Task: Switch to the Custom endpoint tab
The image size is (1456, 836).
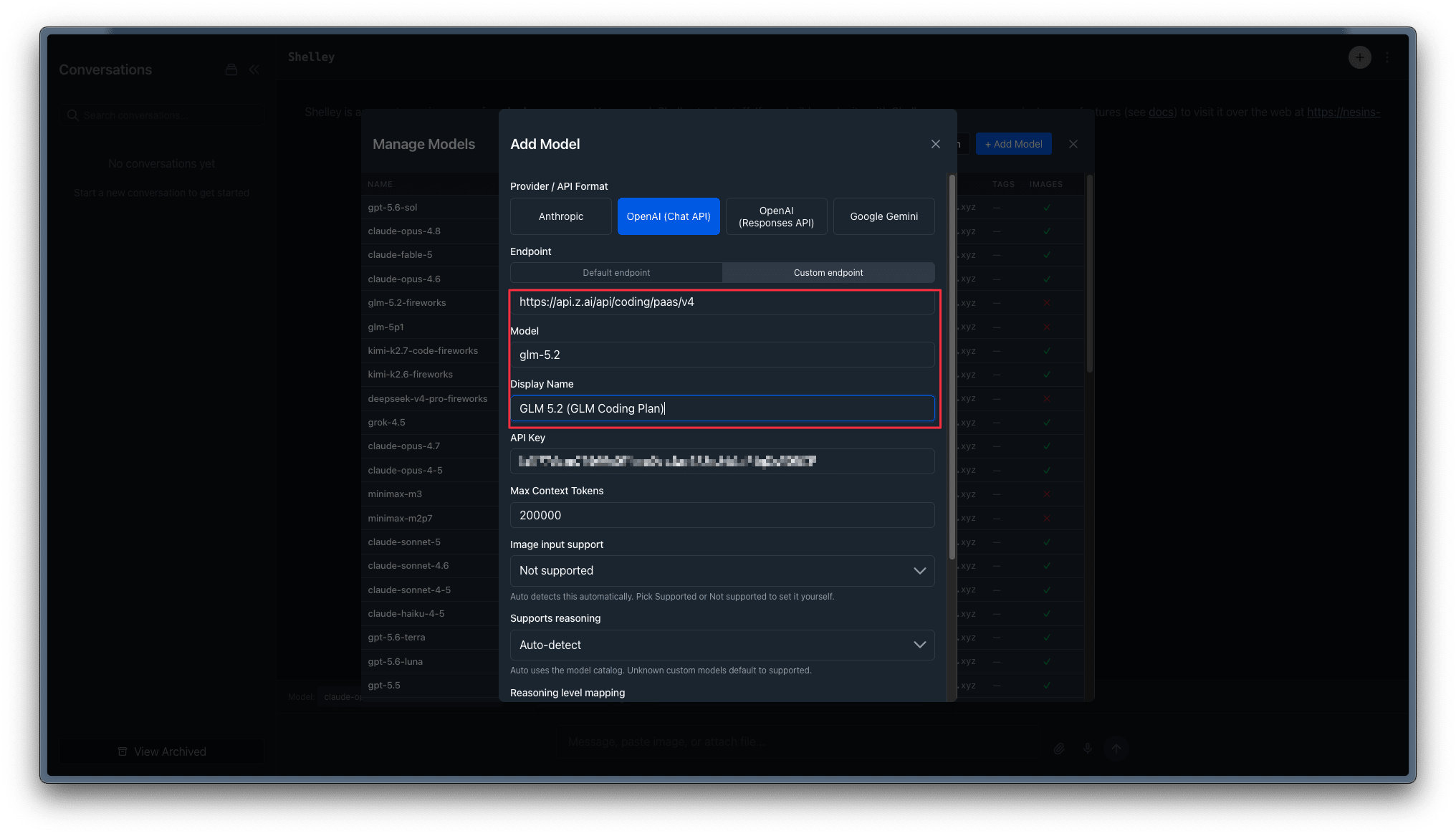Action: tap(828, 273)
